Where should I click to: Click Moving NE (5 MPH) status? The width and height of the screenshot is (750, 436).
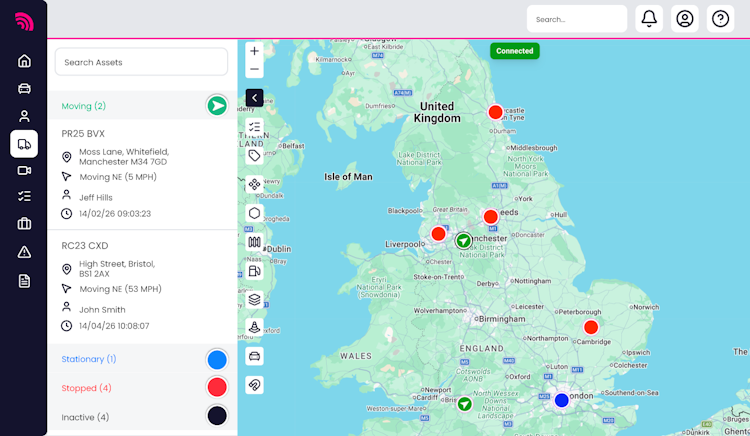(x=118, y=177)
